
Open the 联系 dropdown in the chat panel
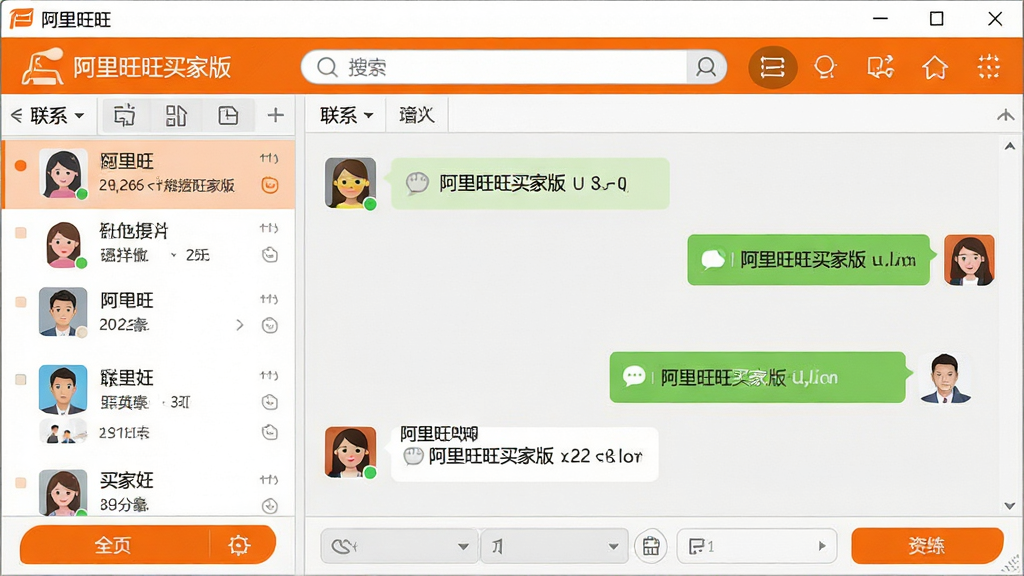[x=346, y=116]
